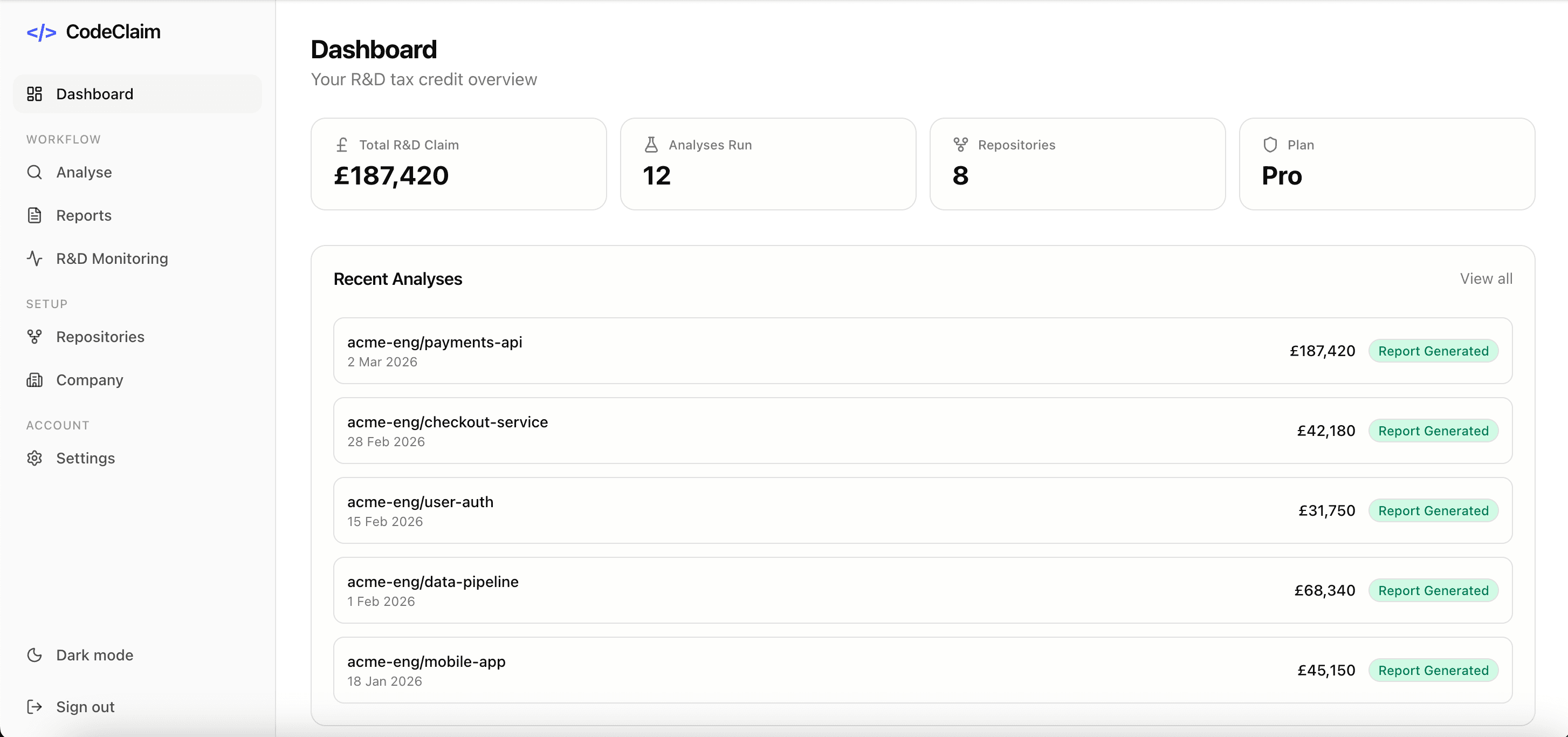This screenshot has width=1568, height=737.
Task: Toggle Dark mode
Action: (94, 655)
